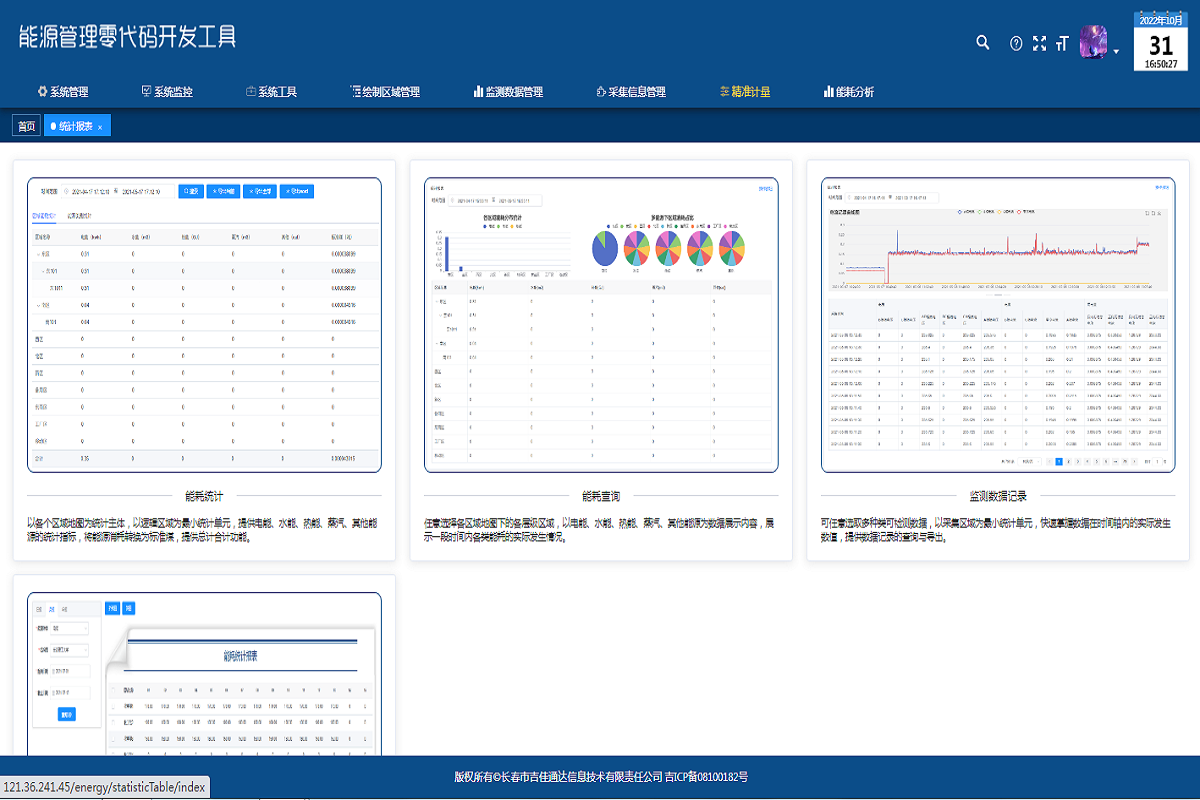Open the 监测数据记录 card thumbnail
Image resolution: width=1200 pixels, height=800 pixels.
coord(998,325)
